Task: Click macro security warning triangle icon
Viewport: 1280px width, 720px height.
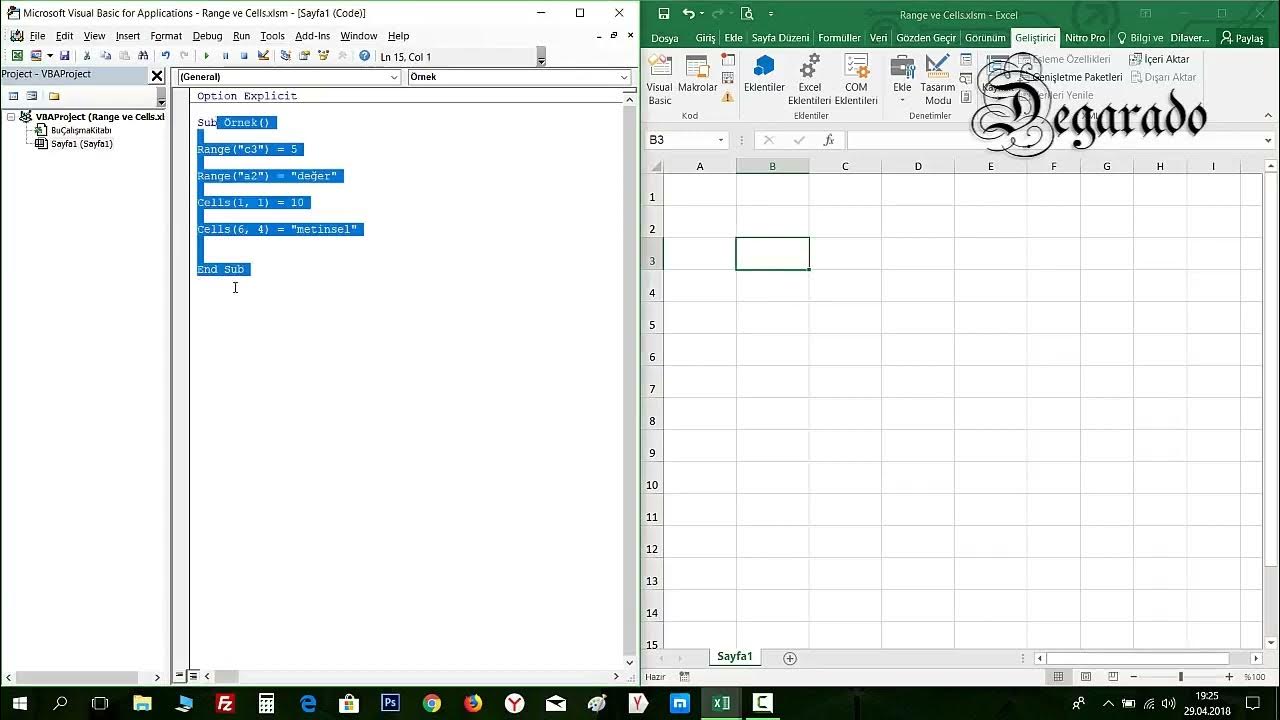Action: pyautogui.click(x=728, y=97)
